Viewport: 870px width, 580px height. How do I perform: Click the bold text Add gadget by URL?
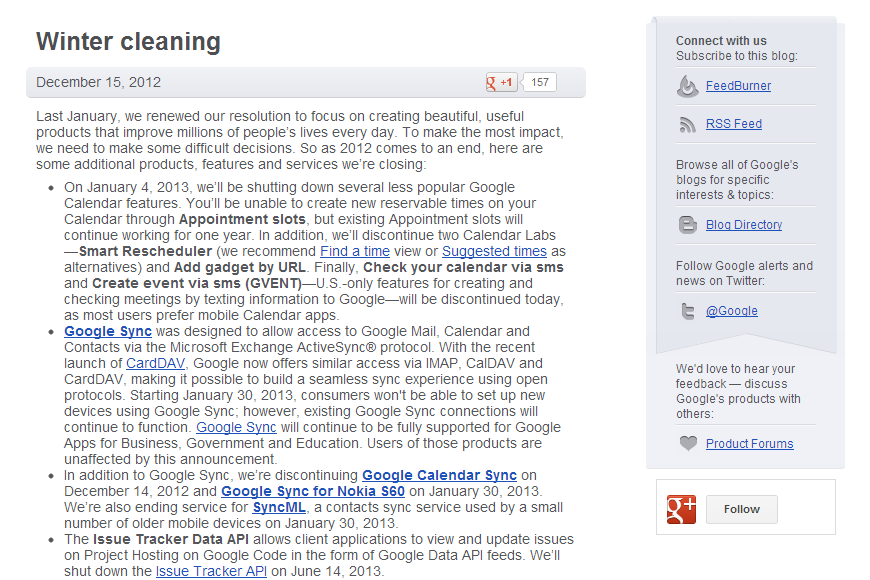tap(240, 268)
